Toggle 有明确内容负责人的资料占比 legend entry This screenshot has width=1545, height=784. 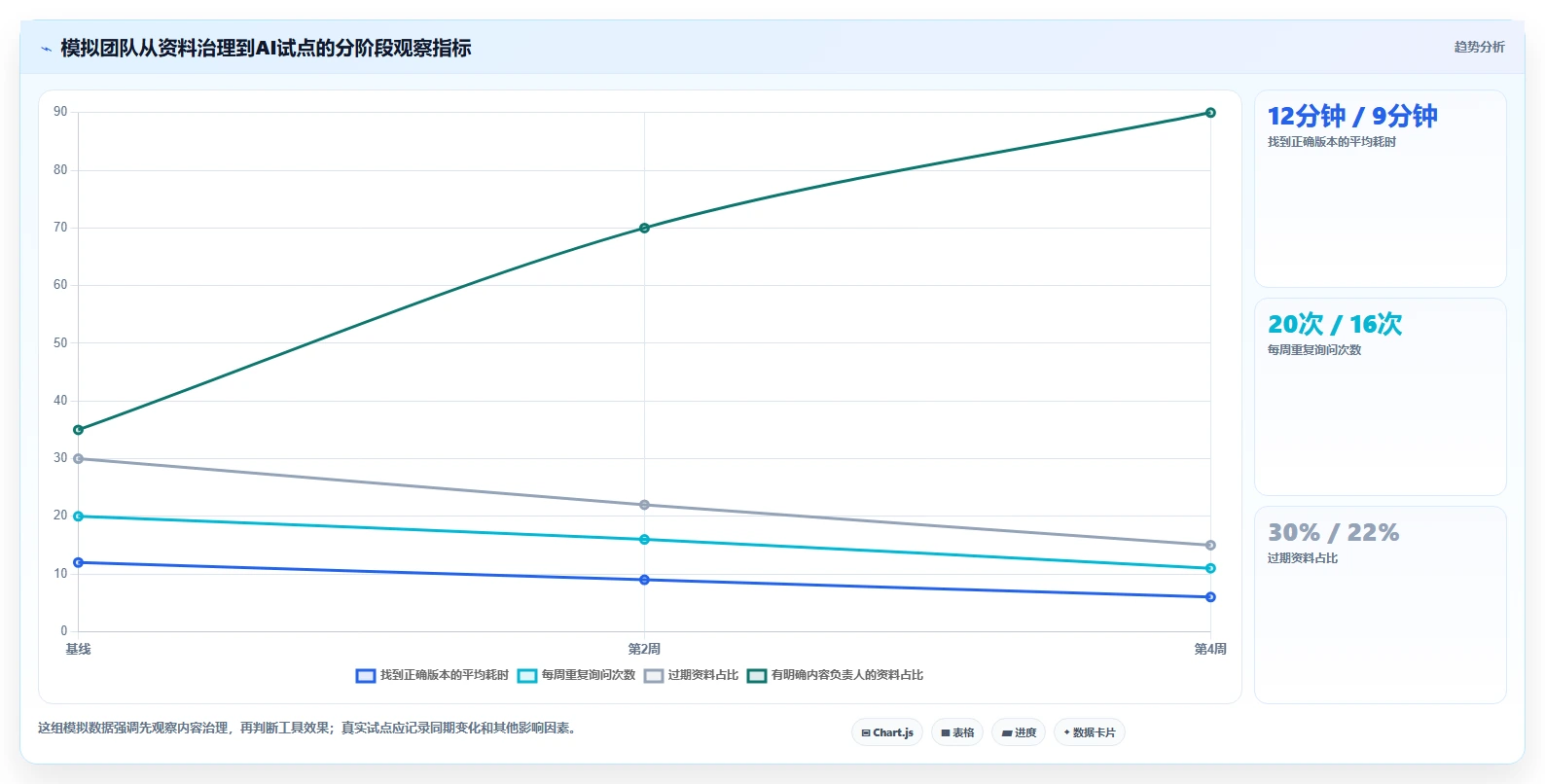pyautogui.click(x=835, y=675)
